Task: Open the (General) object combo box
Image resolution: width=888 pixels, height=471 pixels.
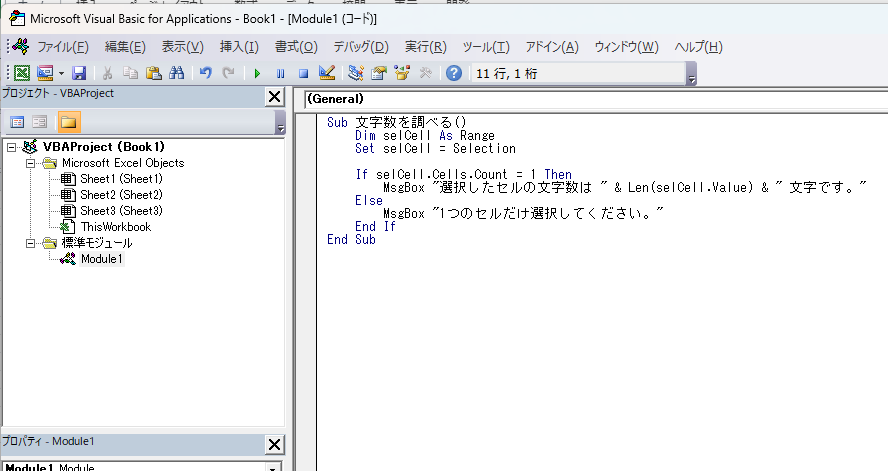Action: pos(596,99)
